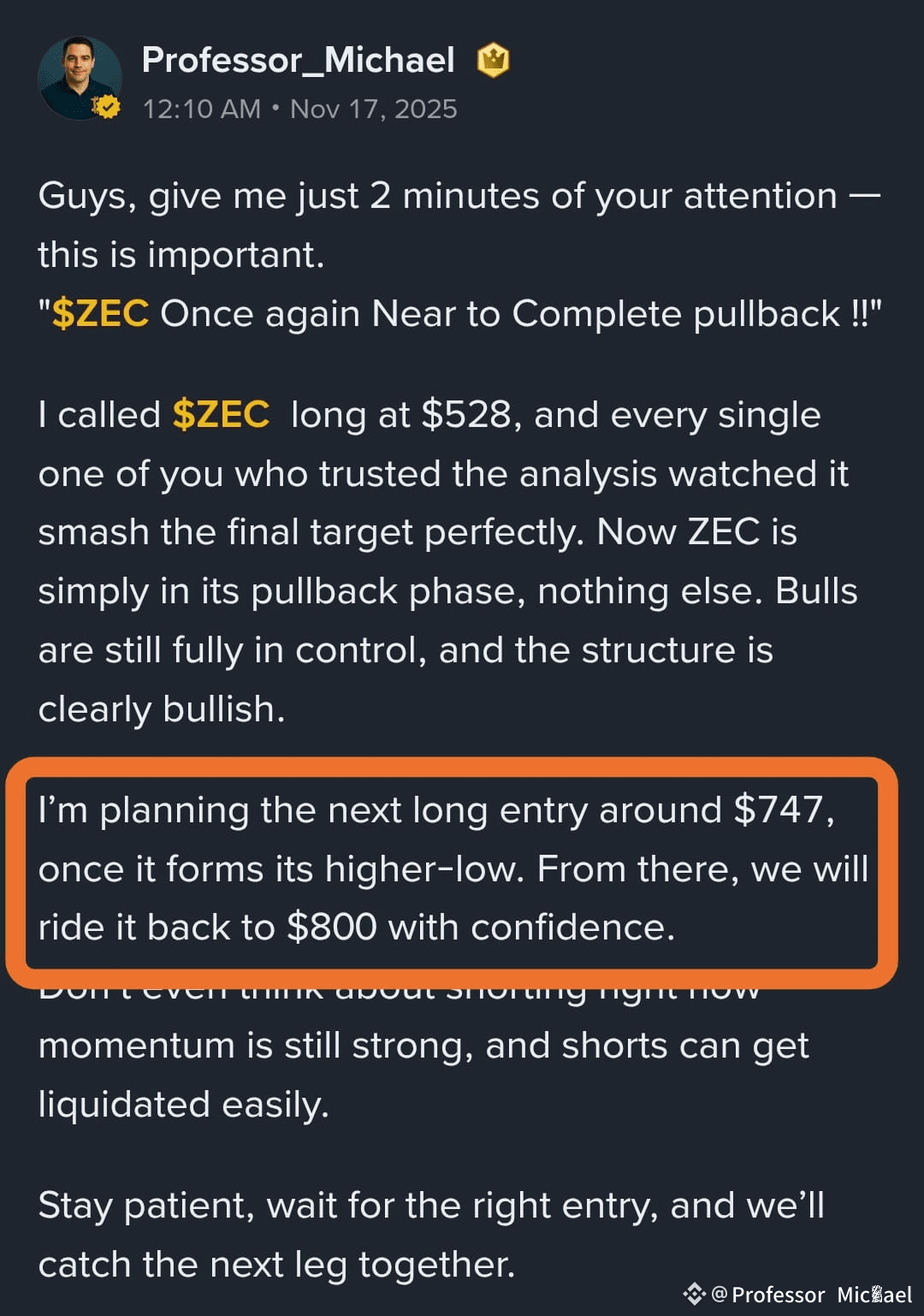
Task: Click the Binance diamond logo in watermark
Action: click(x=694, y=1295)
